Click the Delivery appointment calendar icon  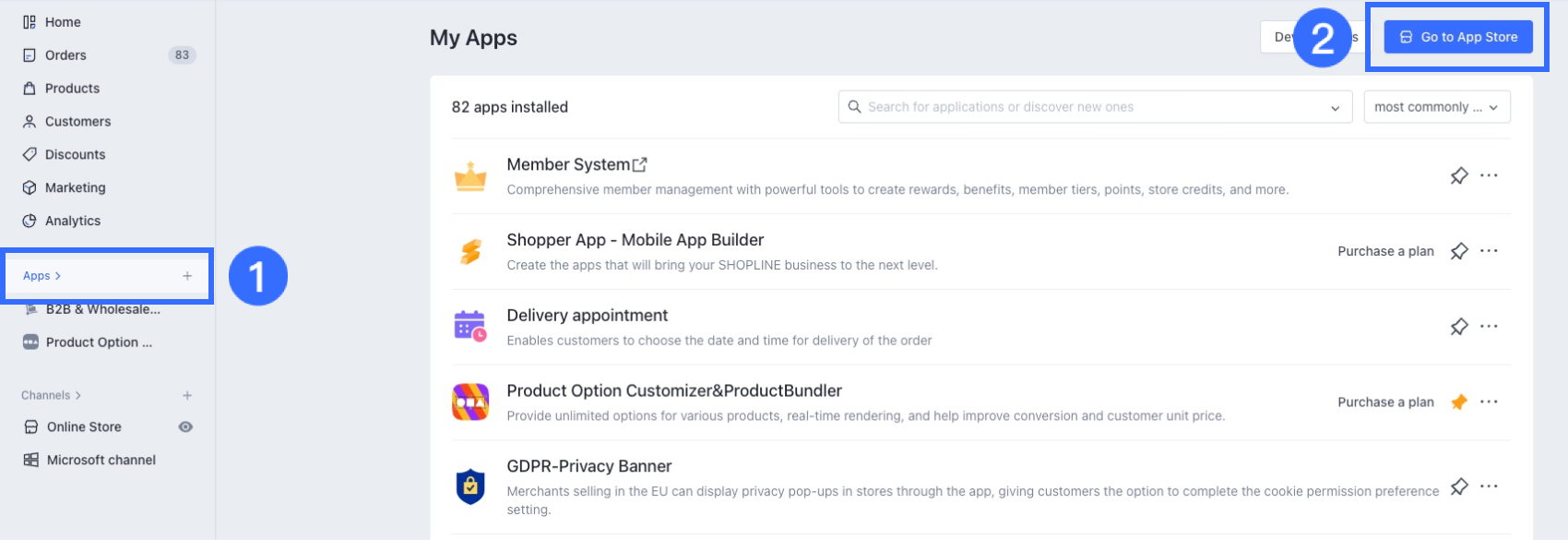coord(470,326)
